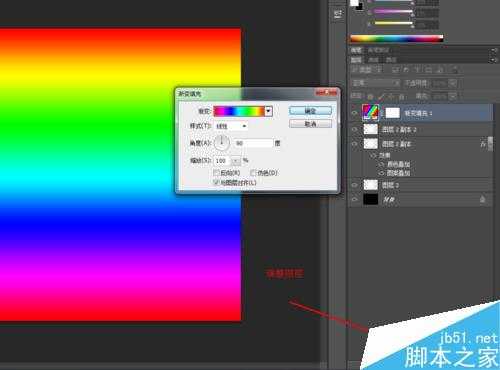This screenshot has height=370, width=500.
Task: Hide the 背景 background layer via its eye icon
Action: [355, 199]
